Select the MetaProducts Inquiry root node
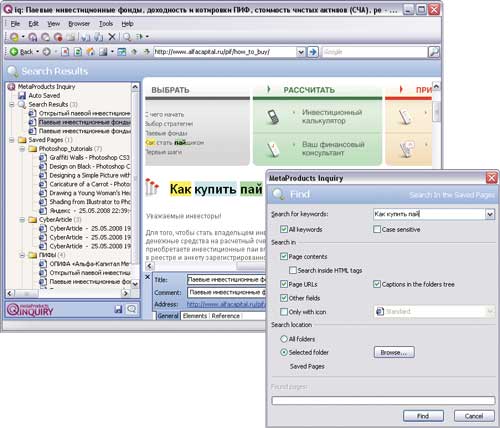This screenshot has width=500, height=428. tap(46, 87)
